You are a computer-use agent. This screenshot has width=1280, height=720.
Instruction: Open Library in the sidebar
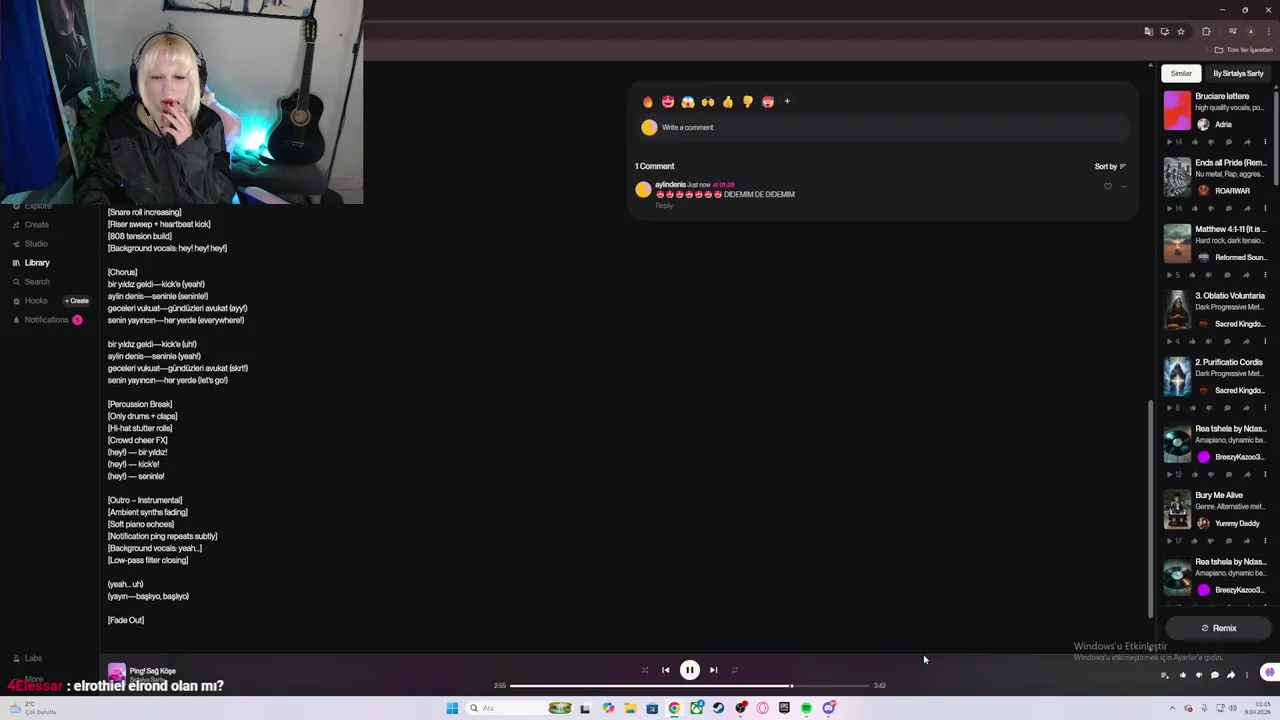click(31, 263)
